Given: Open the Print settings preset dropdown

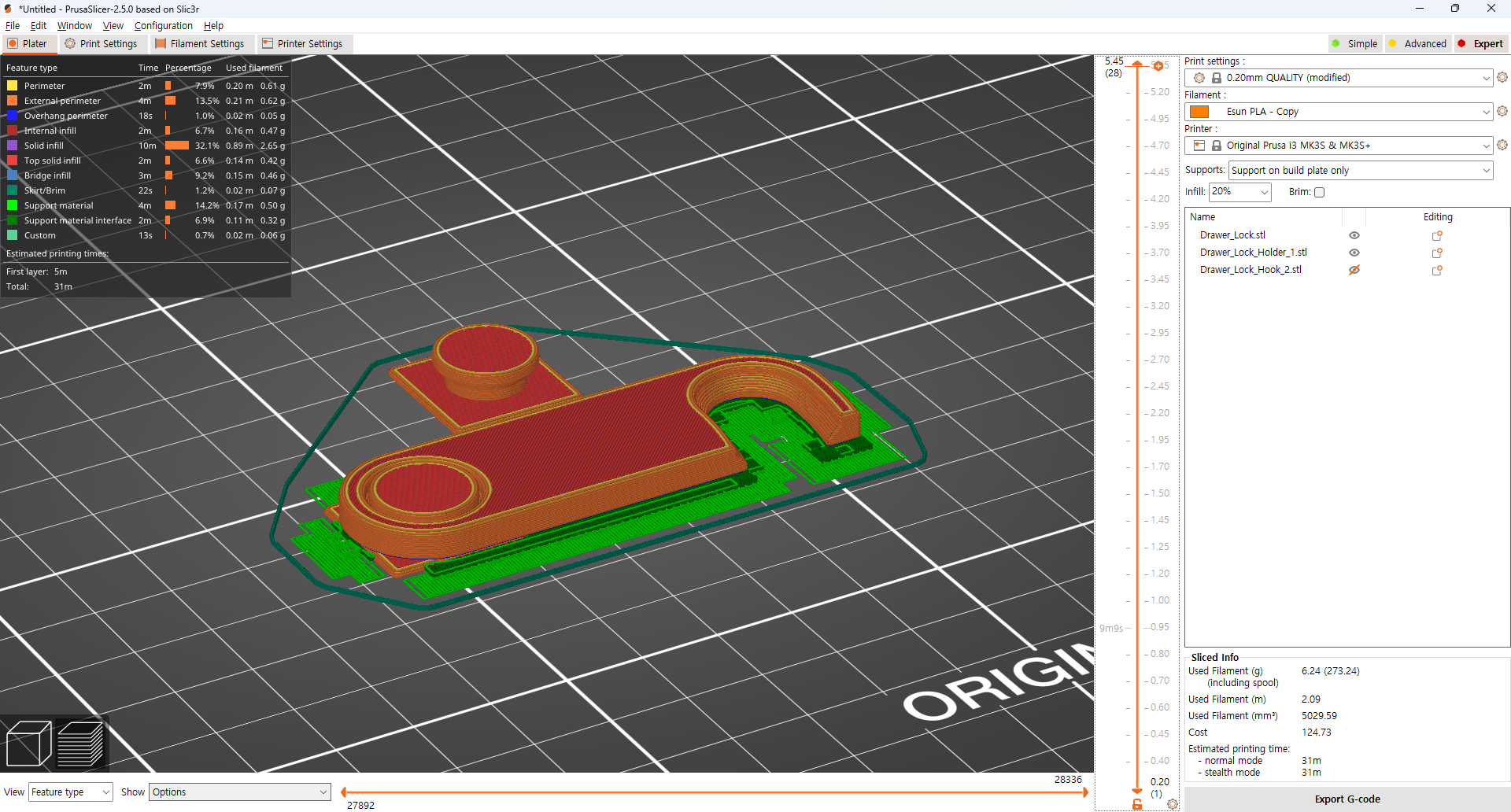Looking at the screenshot, I should click(x=1339, y=78).
